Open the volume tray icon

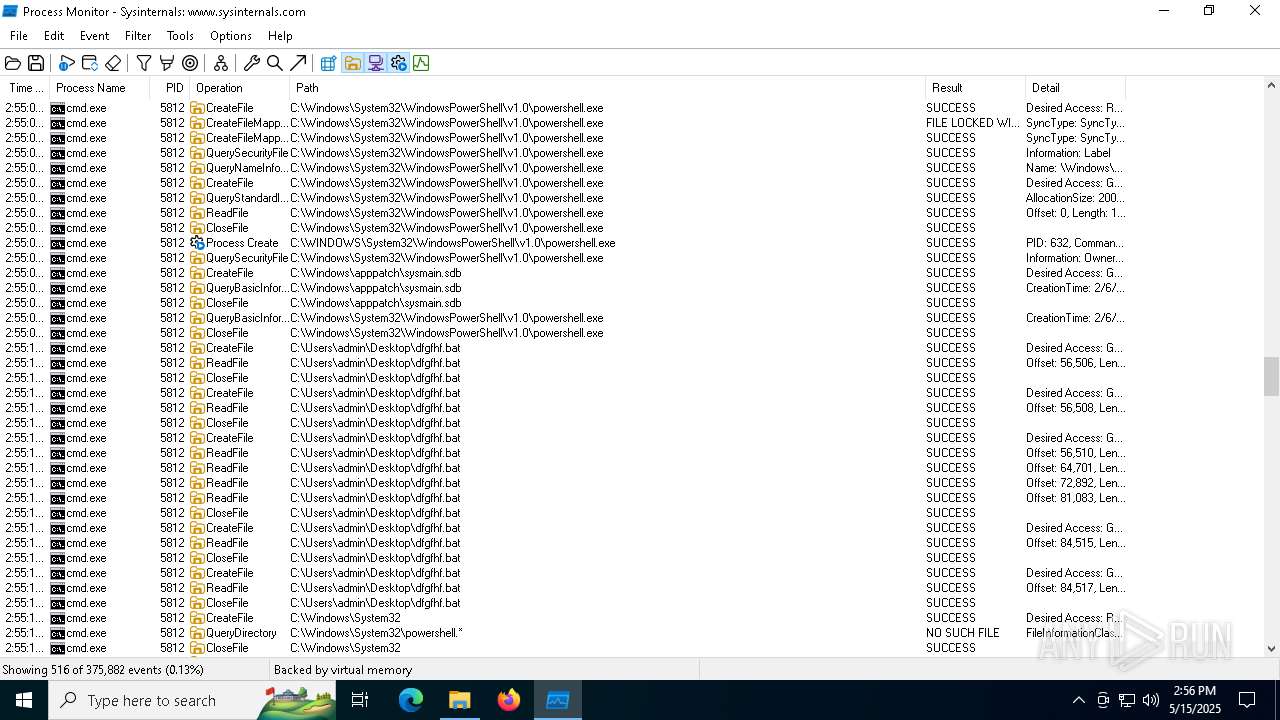(1151, 700)
